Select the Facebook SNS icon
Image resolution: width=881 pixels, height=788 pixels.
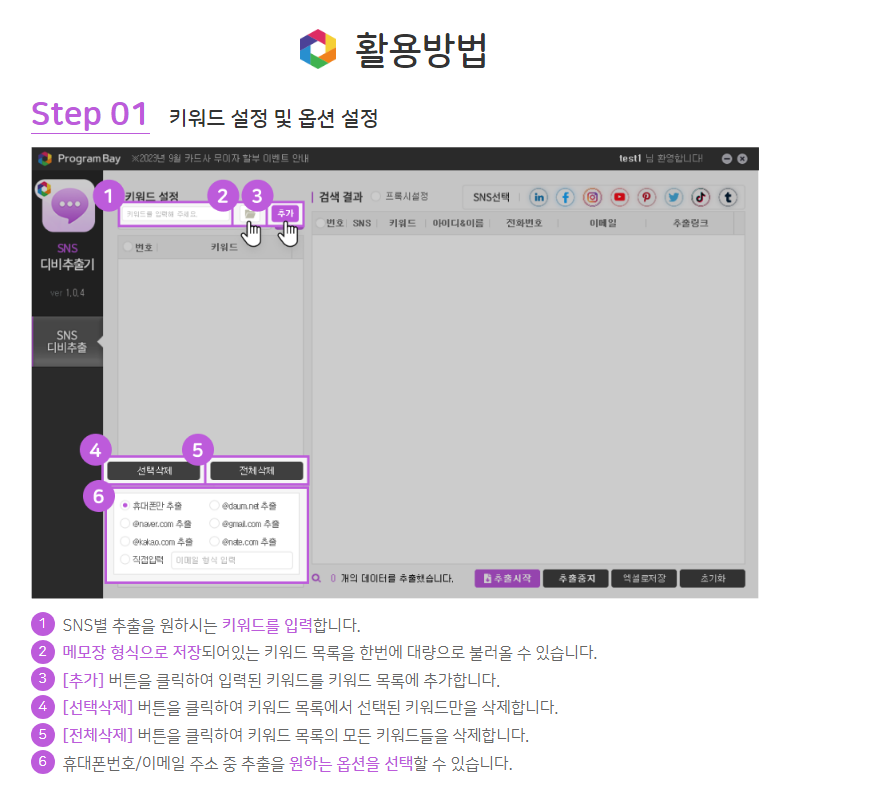tap(566, 197)
